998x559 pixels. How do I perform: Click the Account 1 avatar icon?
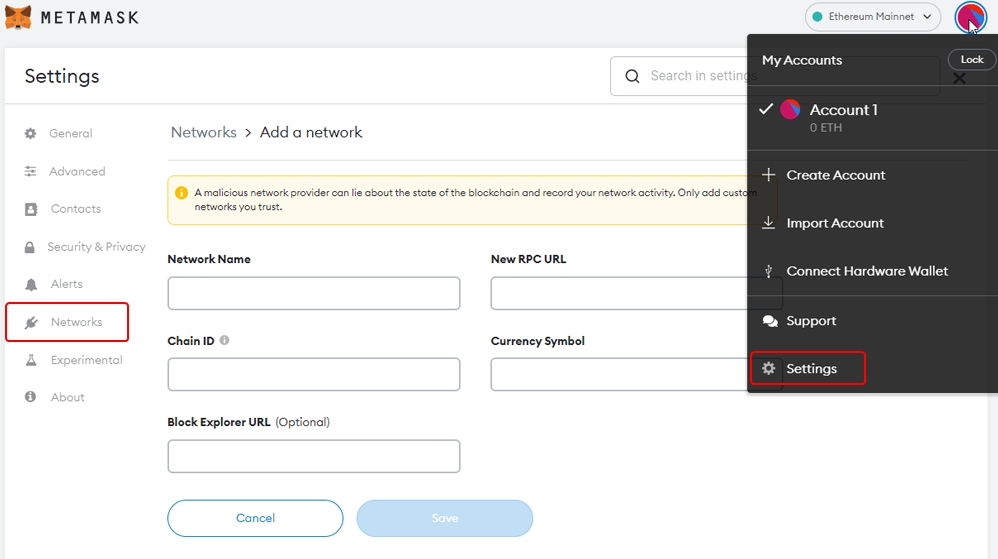tap(790, 110)
